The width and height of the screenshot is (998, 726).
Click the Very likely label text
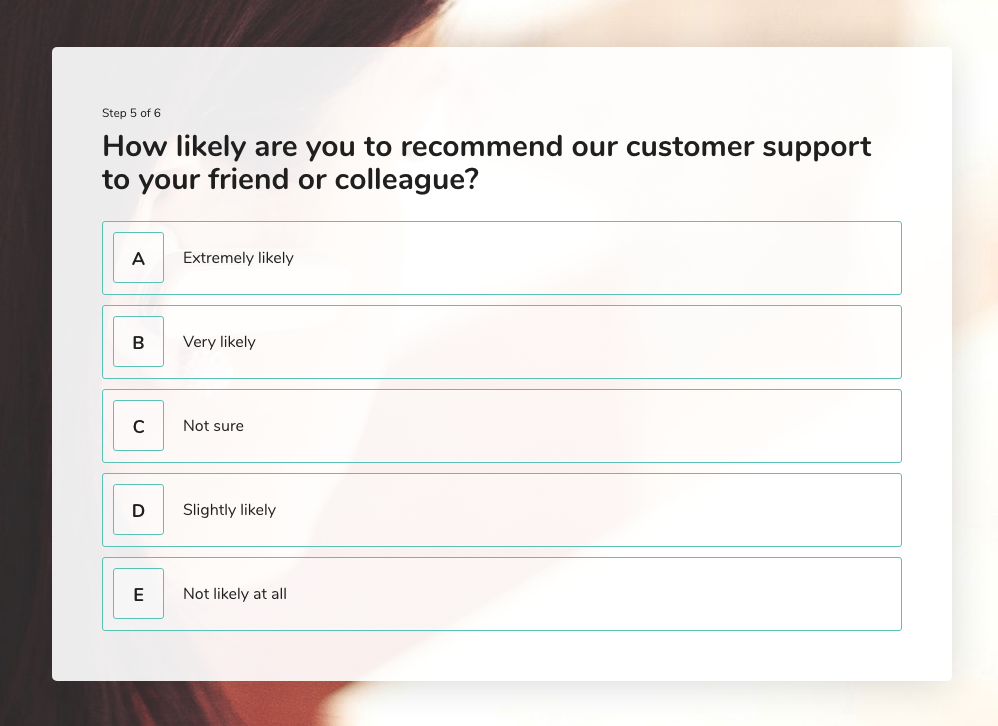tap(219, 342)
